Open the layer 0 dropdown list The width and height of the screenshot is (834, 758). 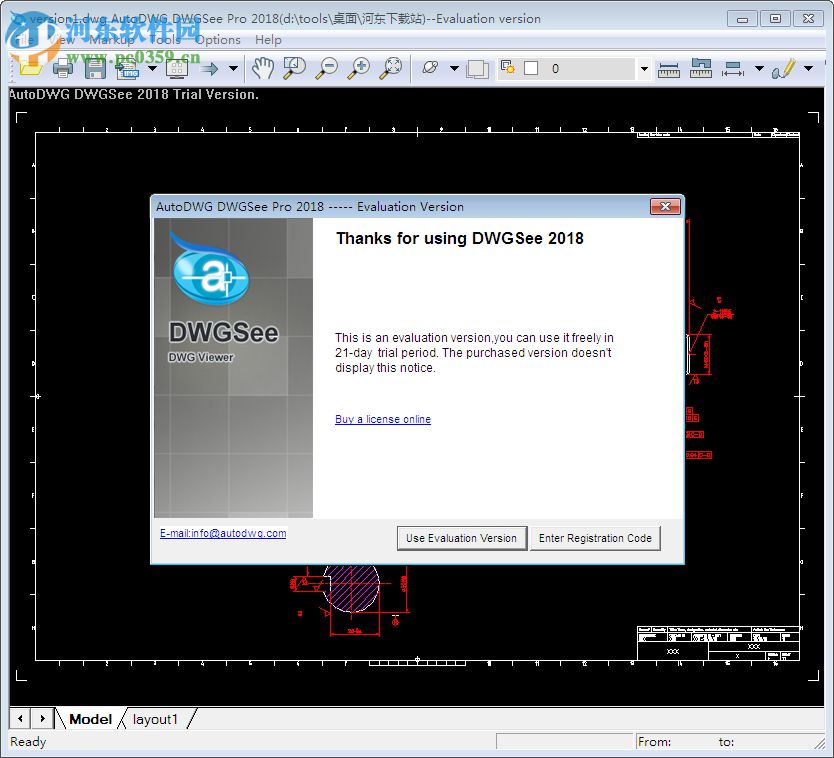pyautogui.click(x=644, y=69)
